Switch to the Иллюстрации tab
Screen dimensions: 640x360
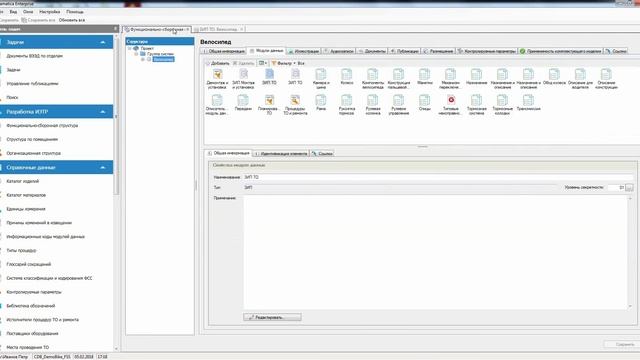(x=303, y=51)
